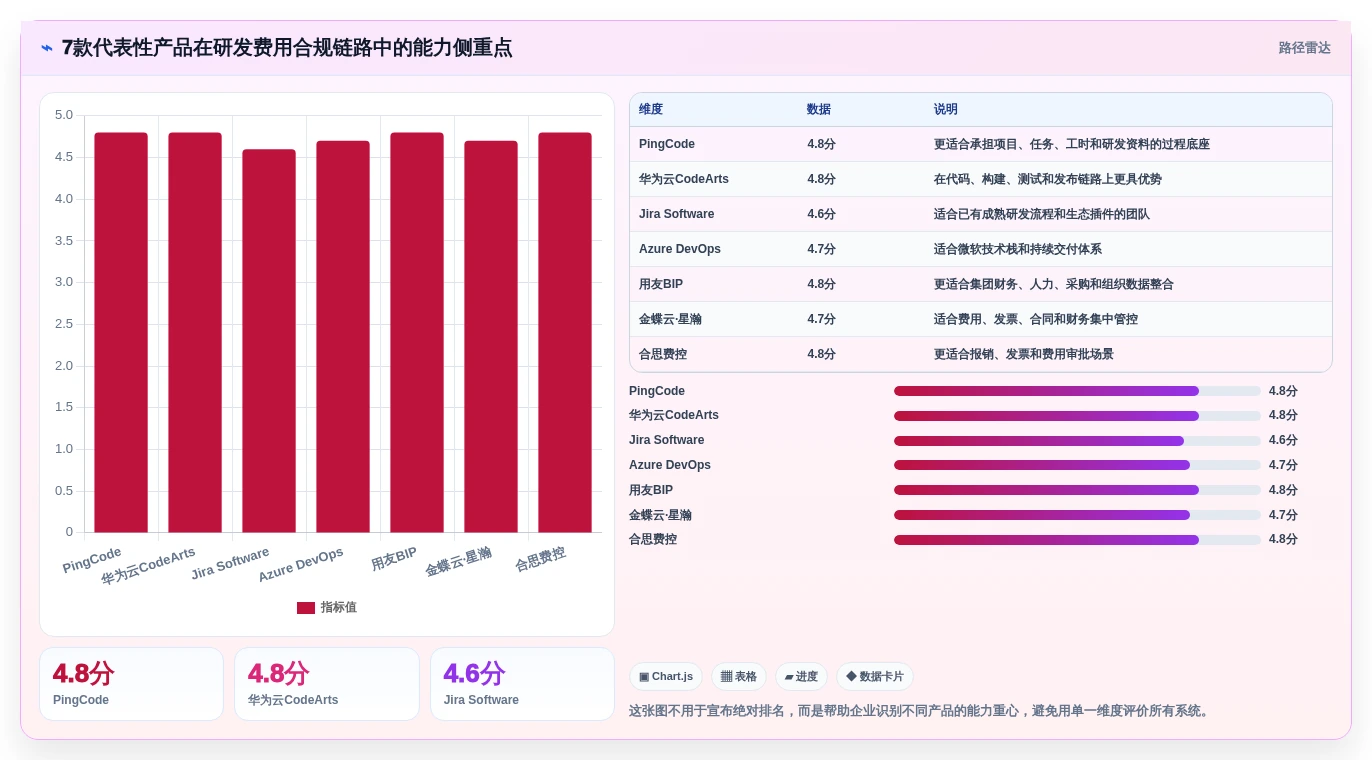
Task: Click the 表格 tag chip
Action: (x=739, y=677)
